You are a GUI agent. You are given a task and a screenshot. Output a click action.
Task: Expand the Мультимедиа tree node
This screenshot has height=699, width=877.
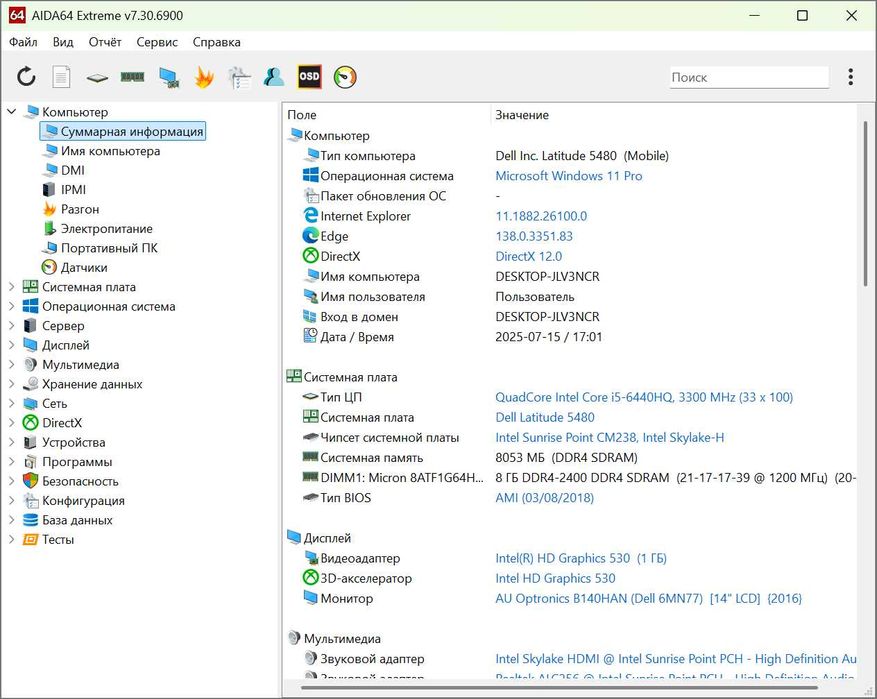point(11,365)
